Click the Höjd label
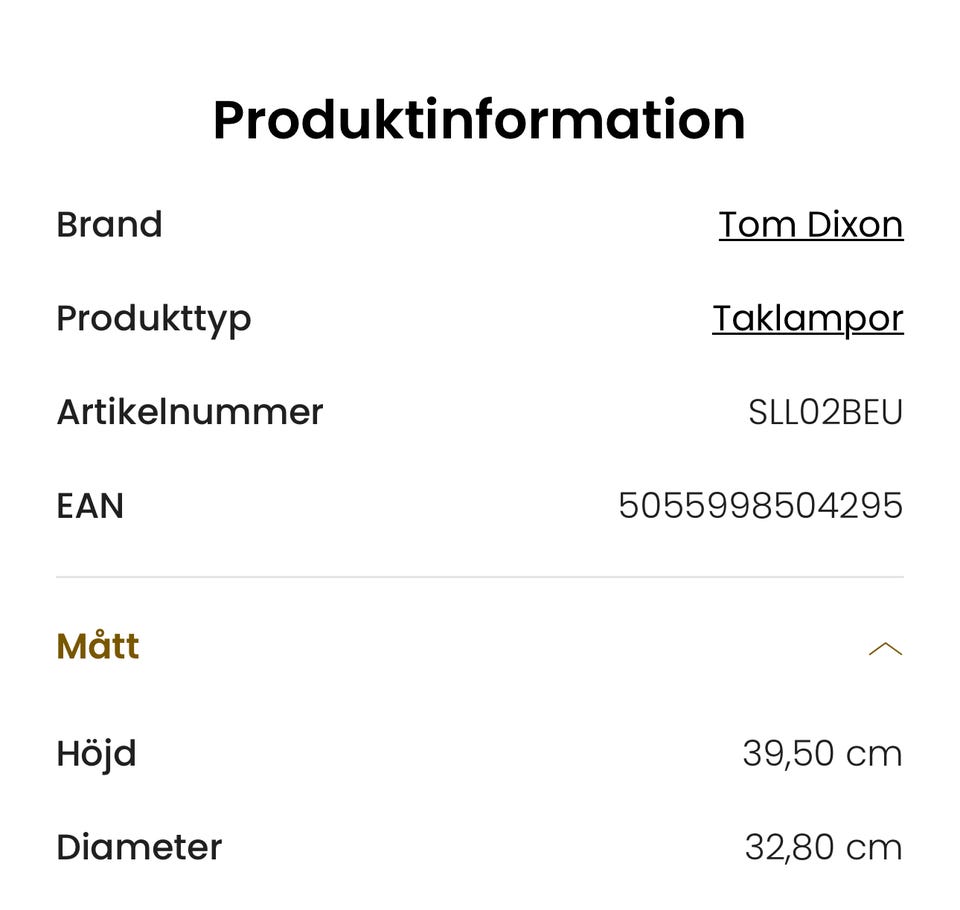The image size is (960, 910). tap(96, 753)
